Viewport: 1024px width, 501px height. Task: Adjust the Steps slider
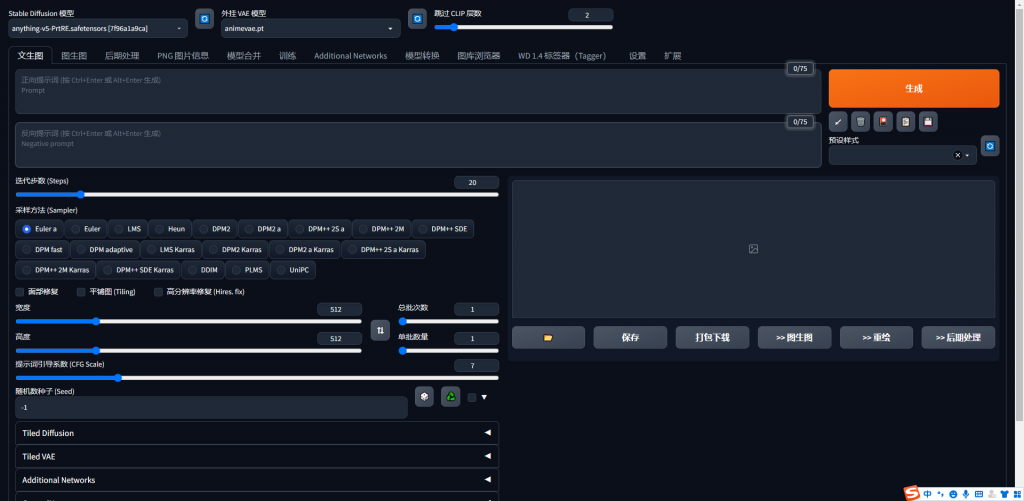[257, 194]
